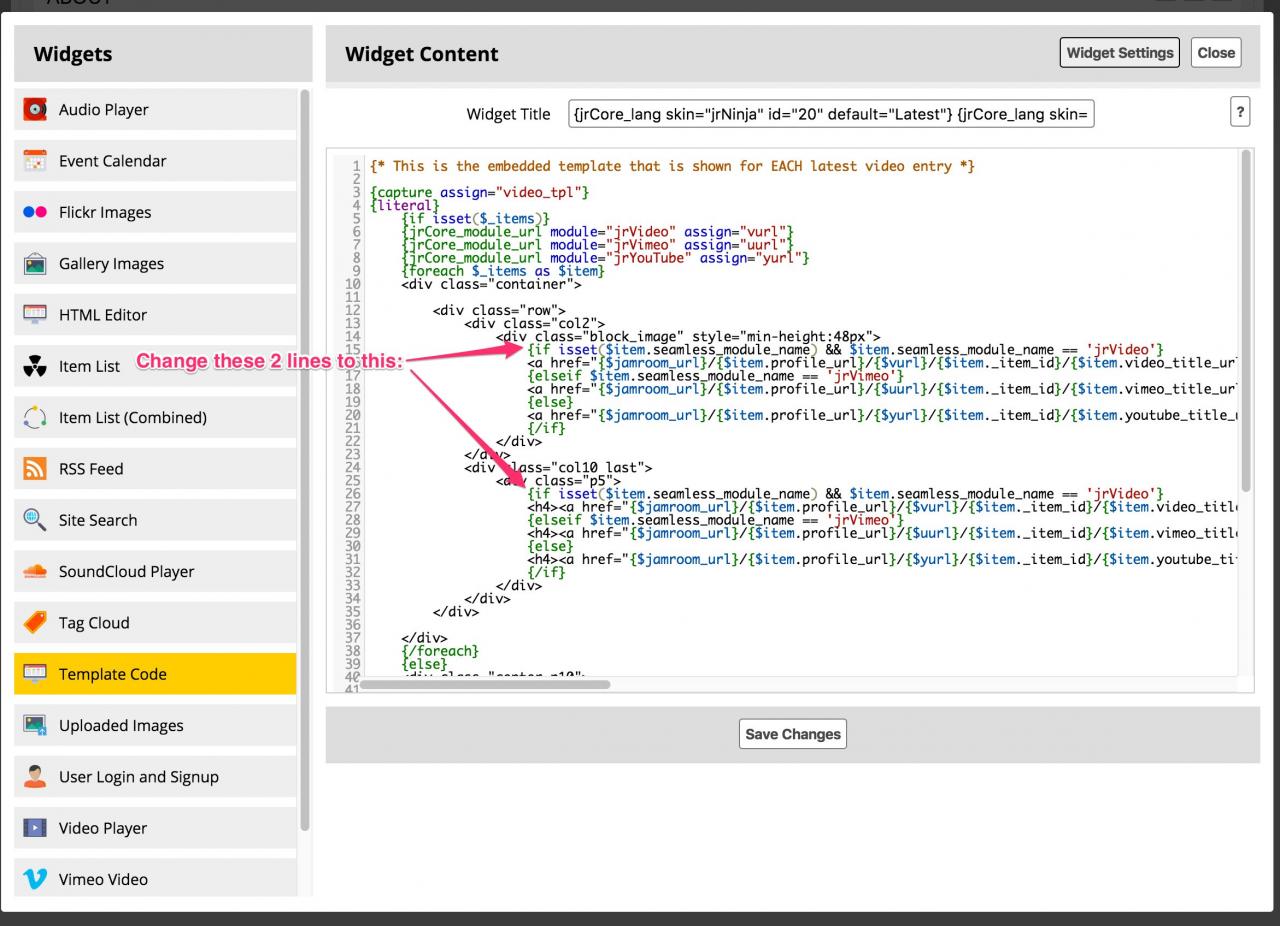The image size is (1280, 926).
Task: Open the Video Player widget
Action: pyautogui.click(x=103, y=828)
